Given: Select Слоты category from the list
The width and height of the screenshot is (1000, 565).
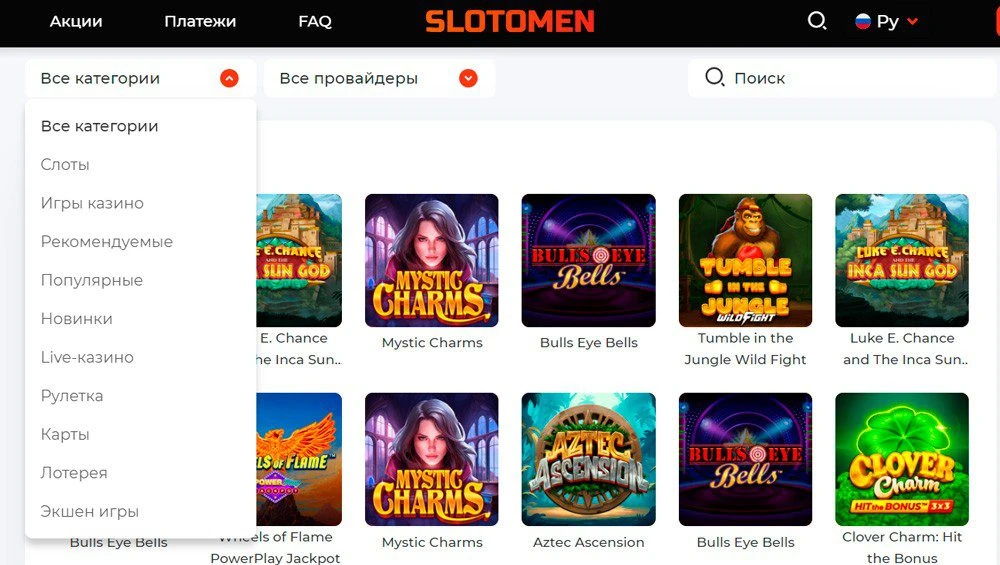Looking at the screenshot, I should click(65, 165).
